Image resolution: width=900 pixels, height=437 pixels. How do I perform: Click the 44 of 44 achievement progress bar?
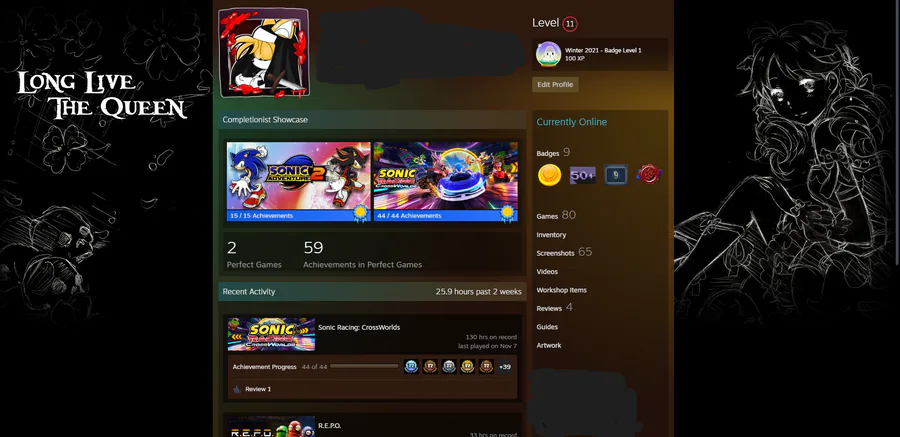coord(364,366)
